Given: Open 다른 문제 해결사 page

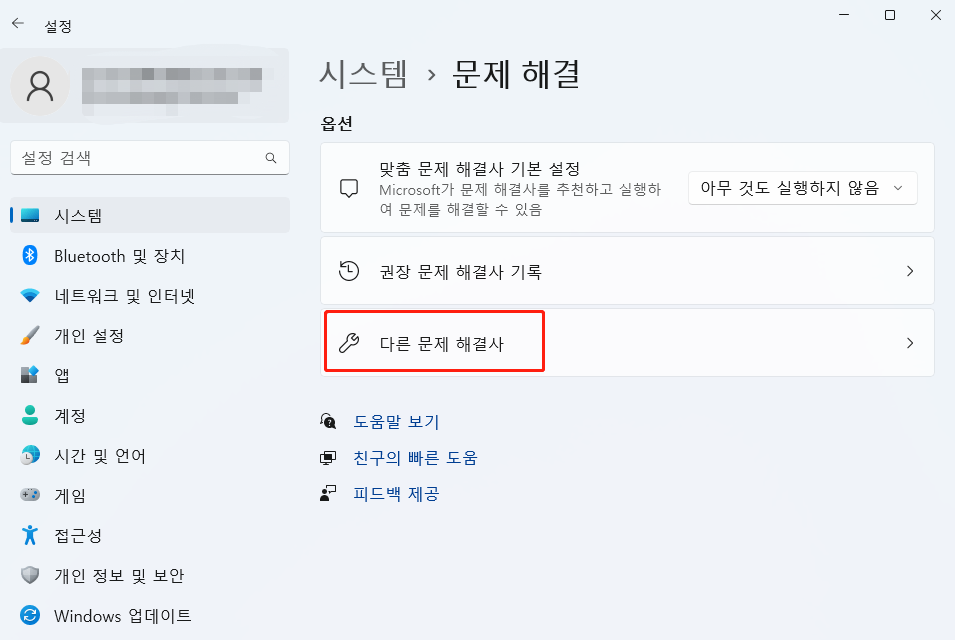Looking at the screenshot, I should tap(434, 341).
